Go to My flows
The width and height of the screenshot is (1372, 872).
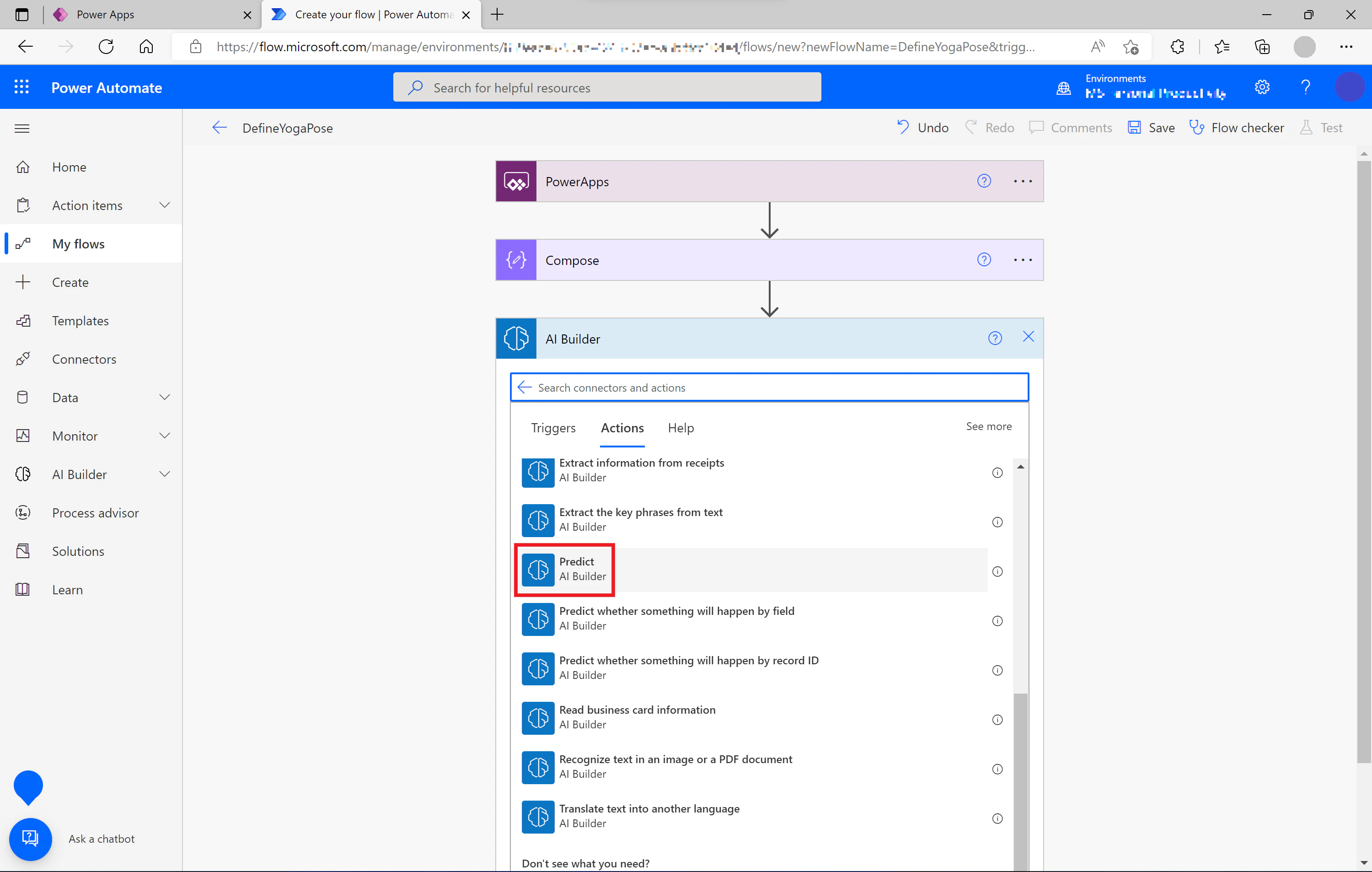91,243
